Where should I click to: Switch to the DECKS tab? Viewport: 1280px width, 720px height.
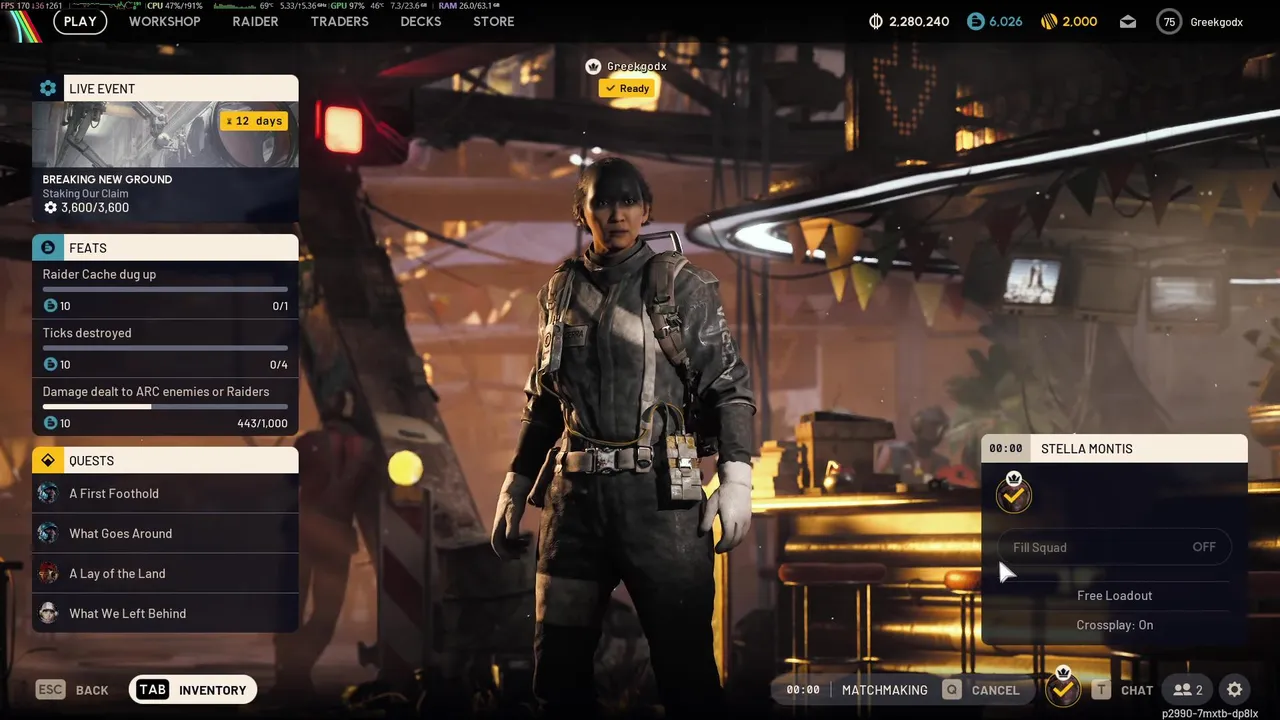(x=421, y=21)
